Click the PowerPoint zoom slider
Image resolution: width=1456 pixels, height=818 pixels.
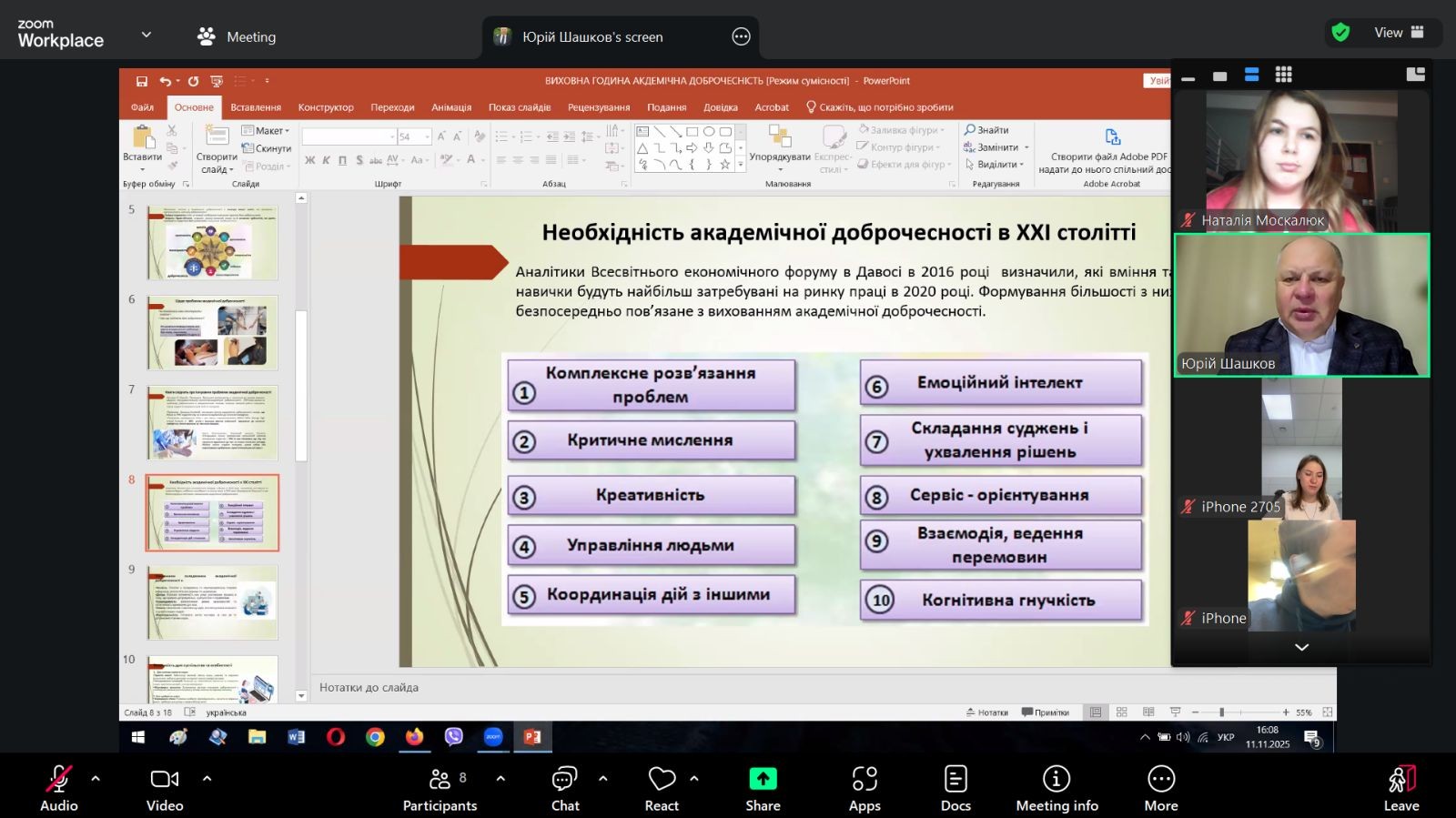(x=1221, y=712)
